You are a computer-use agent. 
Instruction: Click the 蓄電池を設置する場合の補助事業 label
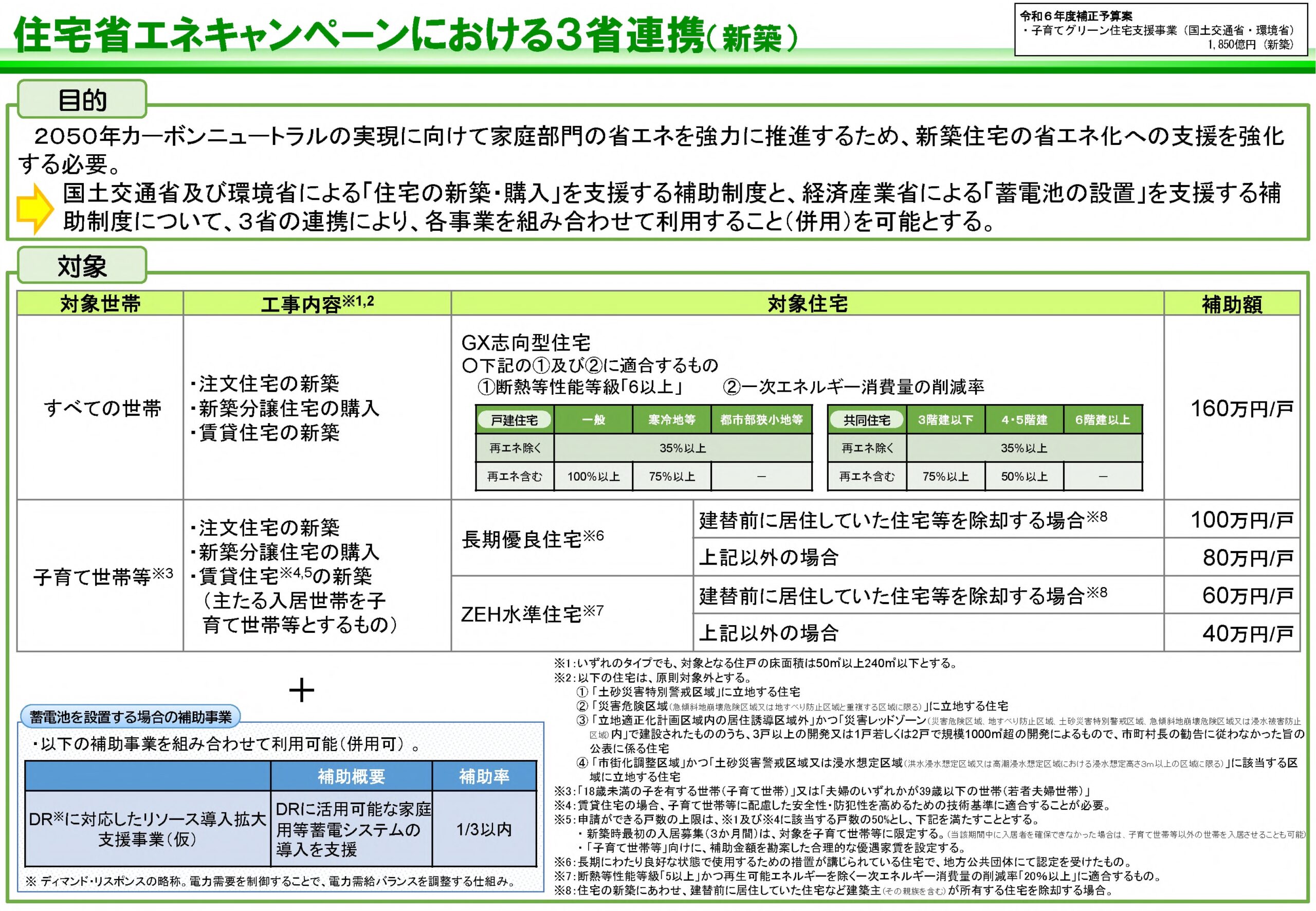pos(131,717)
